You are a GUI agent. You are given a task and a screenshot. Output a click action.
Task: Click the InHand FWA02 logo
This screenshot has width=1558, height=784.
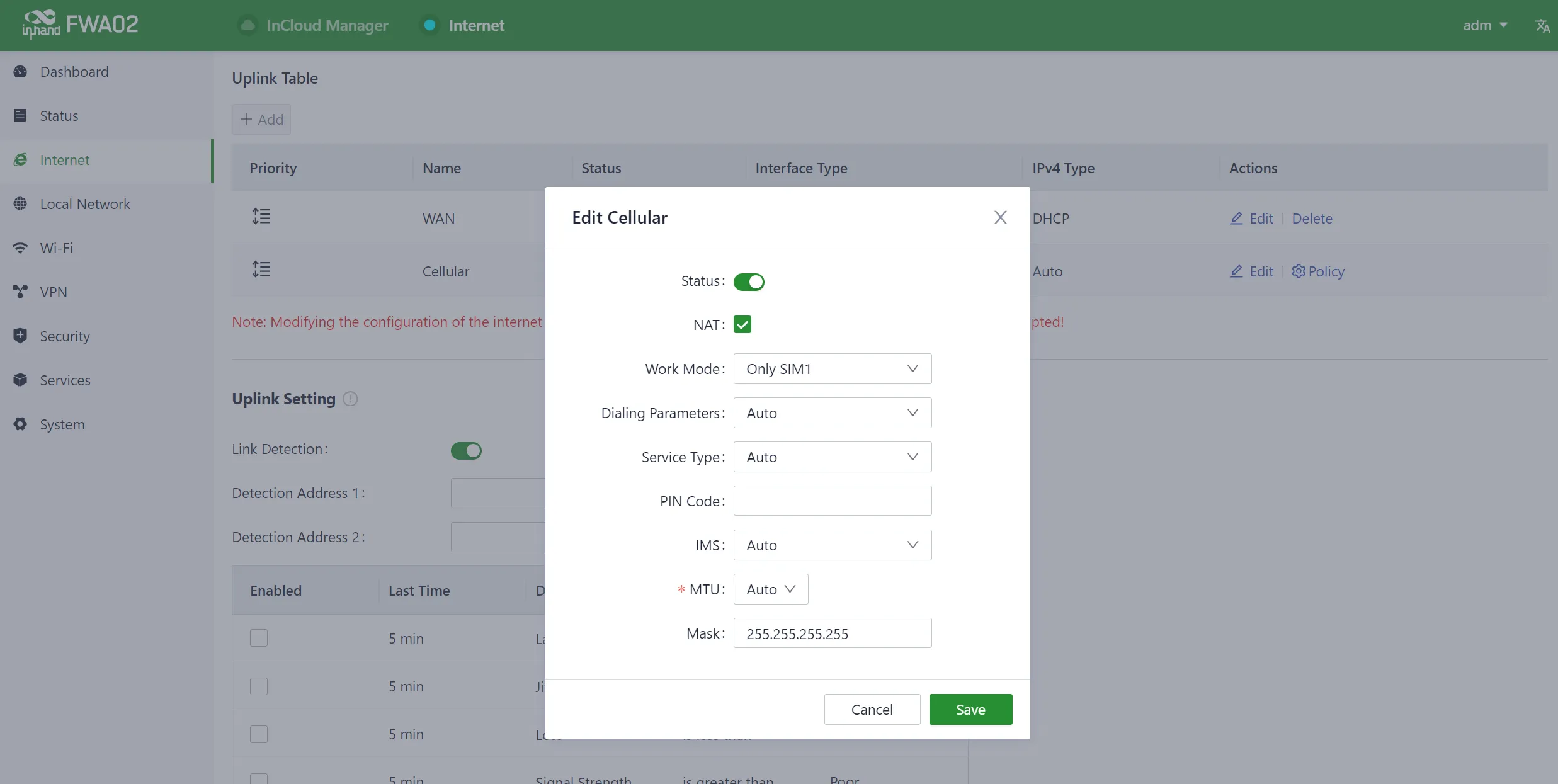(80, 25)
